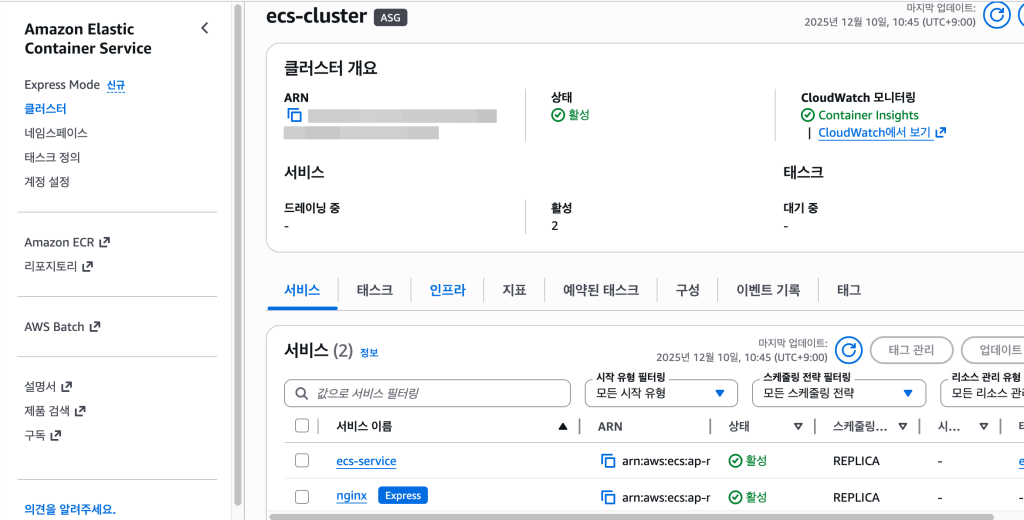Open the launch type filter dropdown
Viewport: 1024px width, 520px height.
661,393
